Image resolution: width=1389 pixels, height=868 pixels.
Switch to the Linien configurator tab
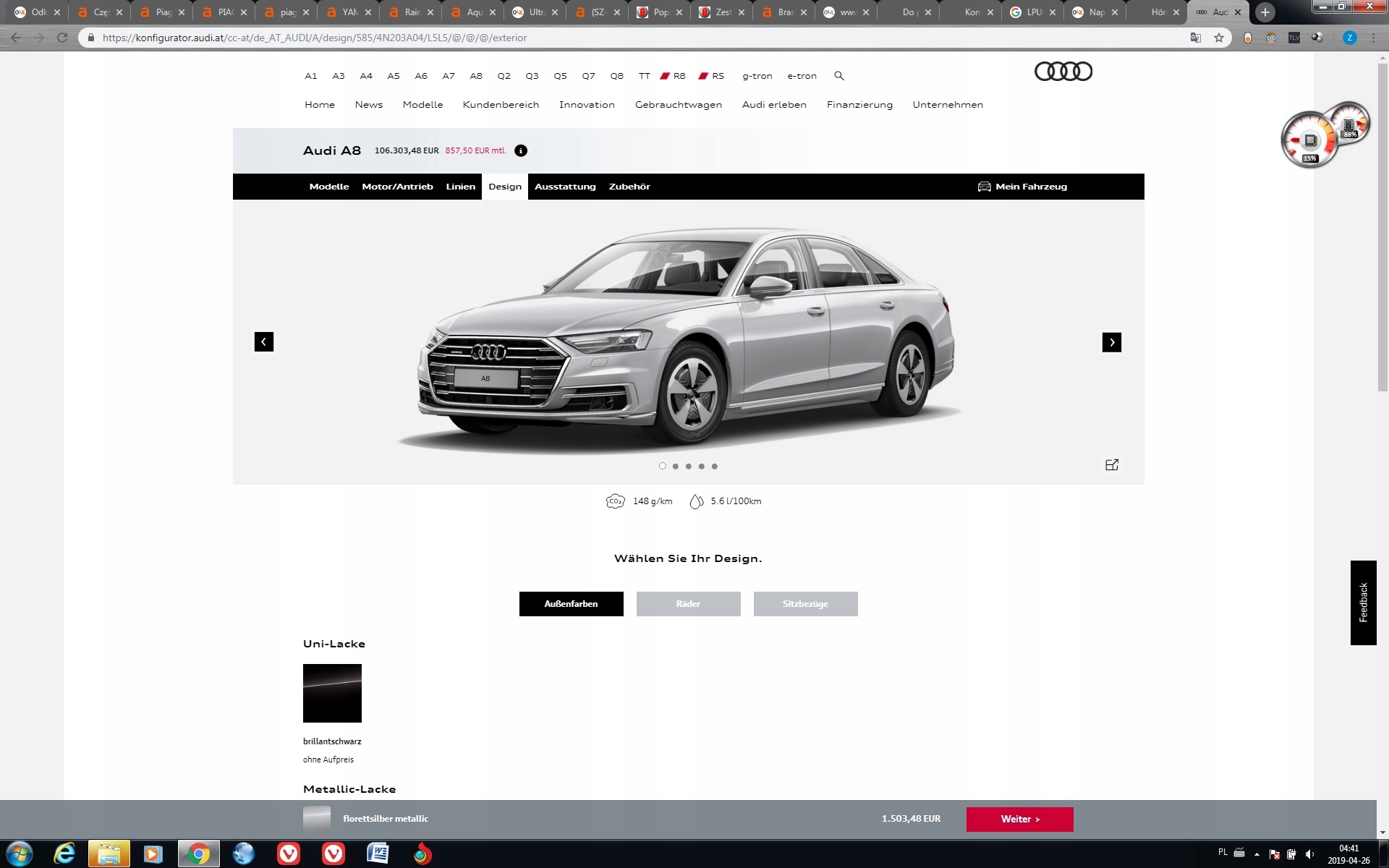461,187
